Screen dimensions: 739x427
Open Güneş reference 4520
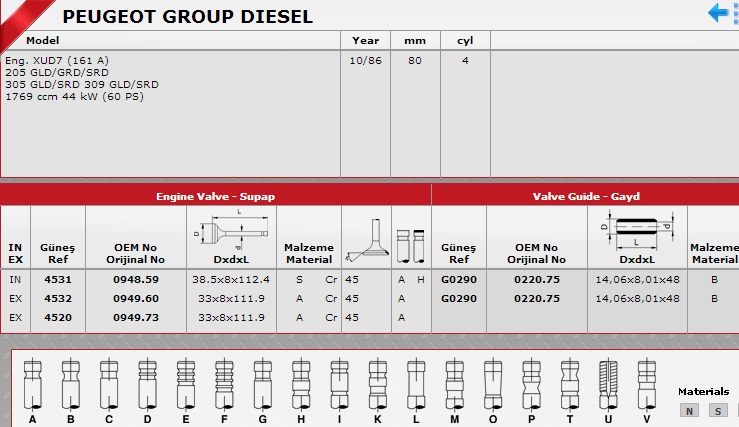point(58,317)
